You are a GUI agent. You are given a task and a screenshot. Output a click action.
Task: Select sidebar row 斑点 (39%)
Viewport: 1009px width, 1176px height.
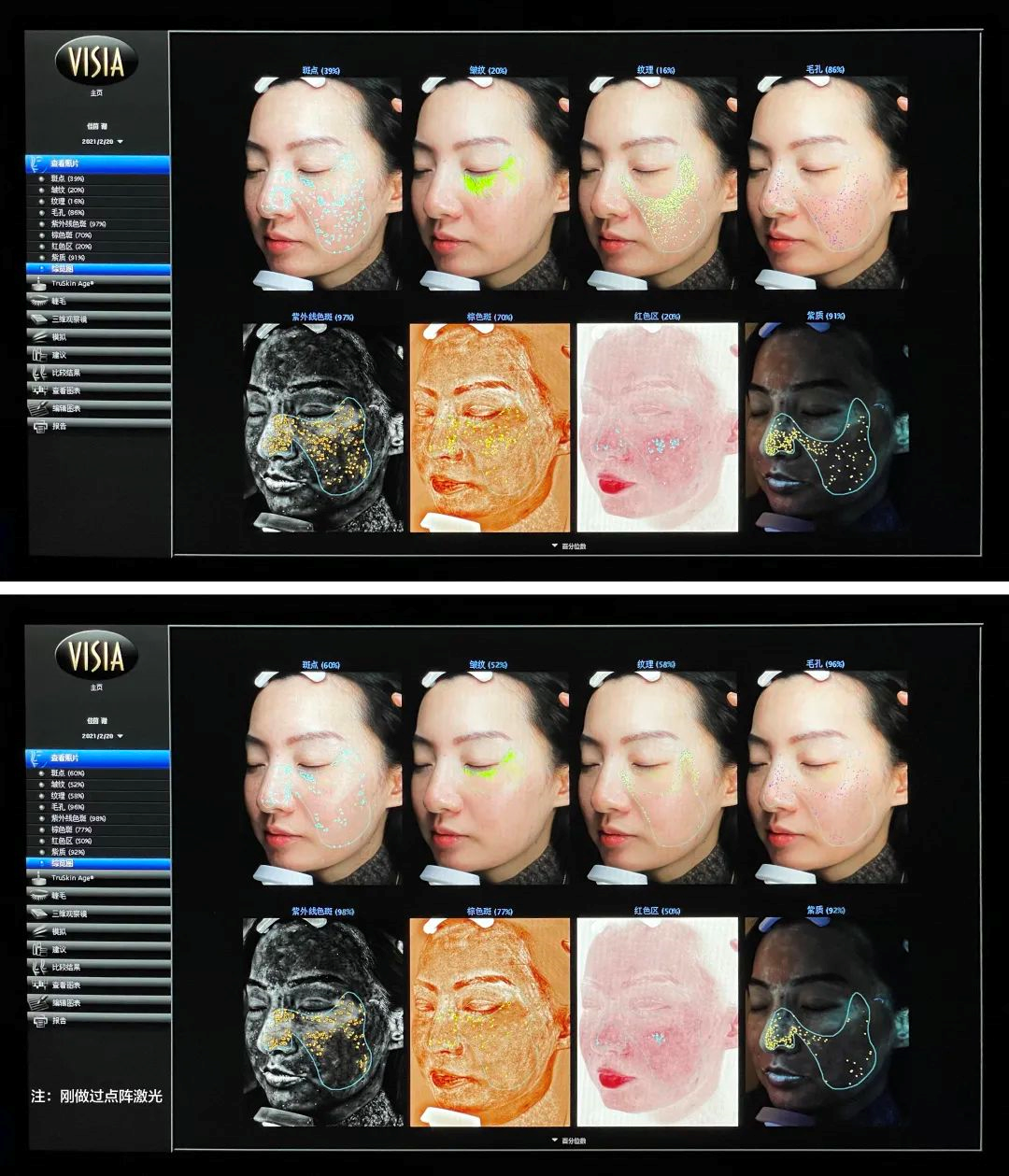click(x=98, y=178)
